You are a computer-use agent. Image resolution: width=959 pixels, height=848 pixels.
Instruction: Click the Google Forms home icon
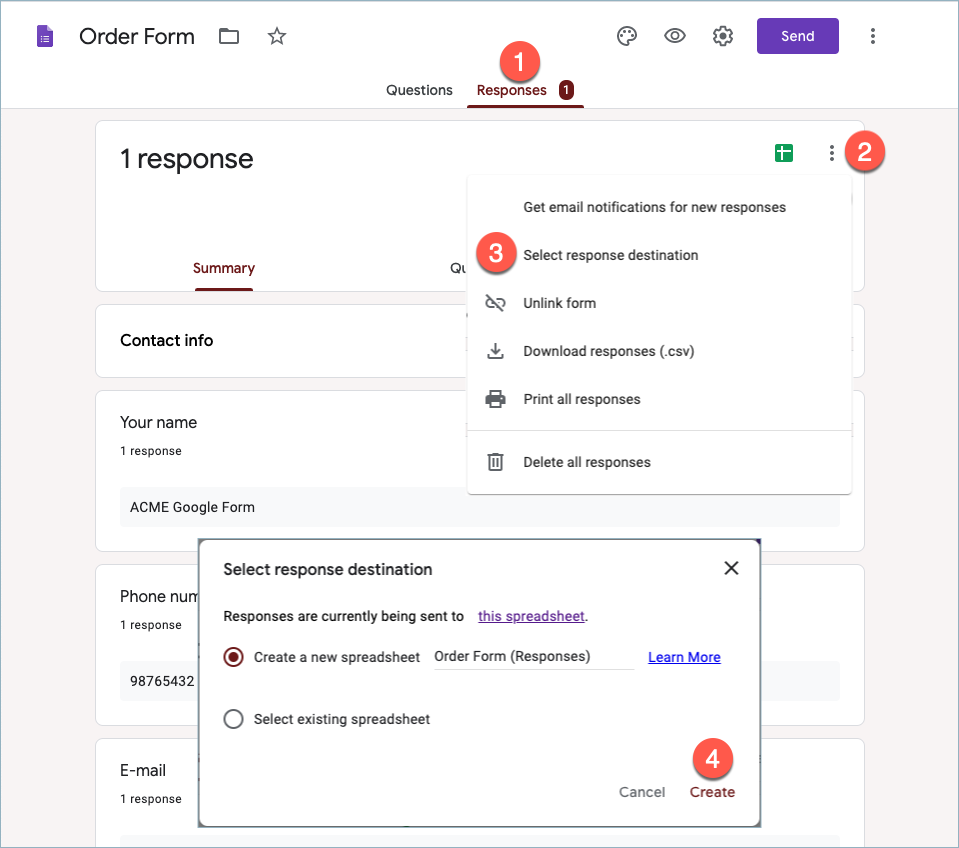point(45,36)
